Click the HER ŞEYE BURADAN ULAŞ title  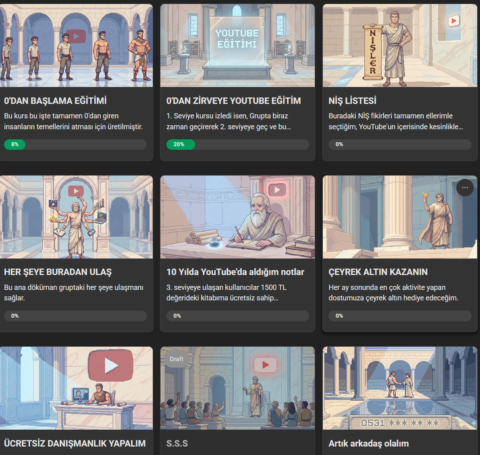click(58, 272)
